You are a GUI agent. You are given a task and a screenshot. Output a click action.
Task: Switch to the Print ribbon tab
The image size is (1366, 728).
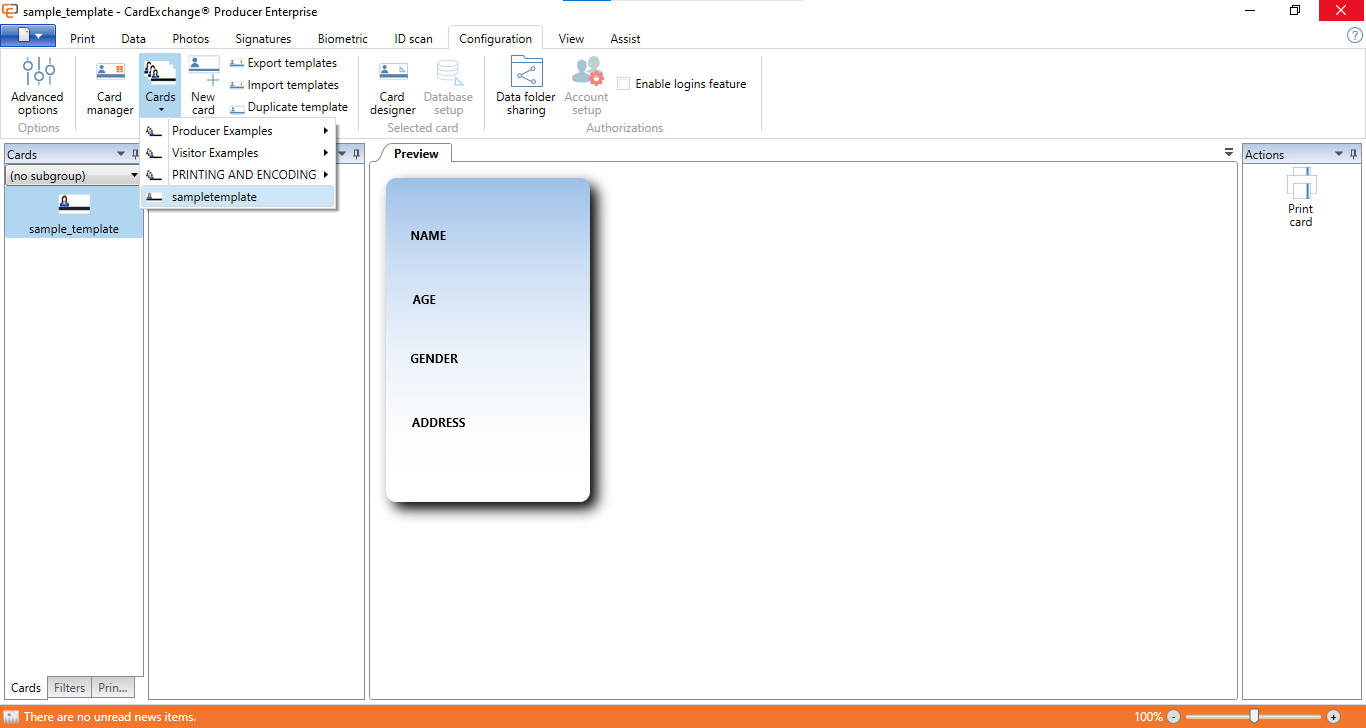pyautogui.click(x=83, y=39)
